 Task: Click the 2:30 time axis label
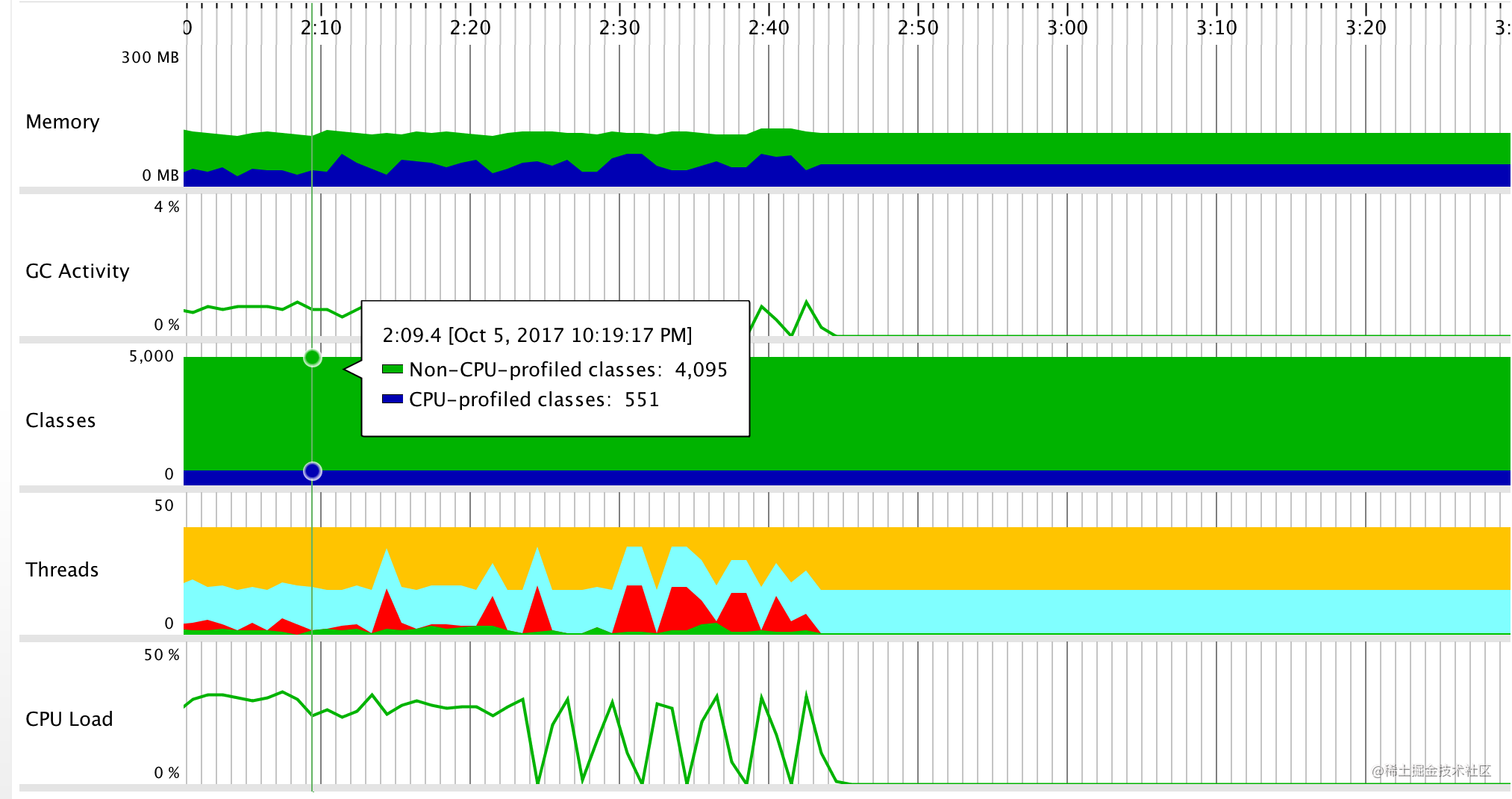(619, 28)
